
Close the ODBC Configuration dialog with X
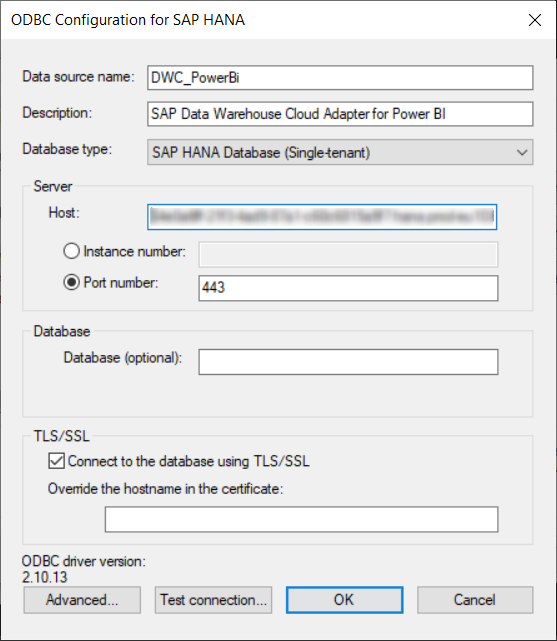click(x=535, y=20)
